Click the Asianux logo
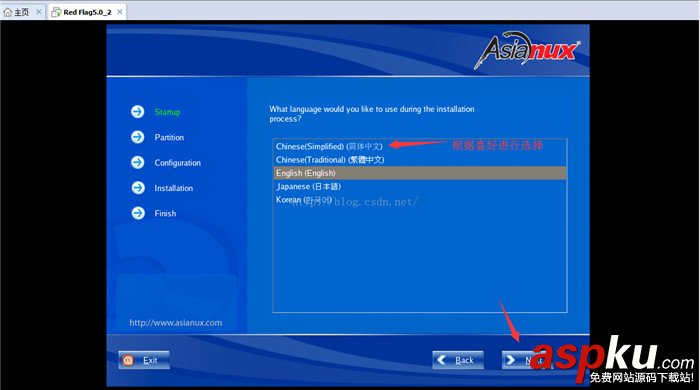This screenshot has height=390, width=700. (527, 50)
